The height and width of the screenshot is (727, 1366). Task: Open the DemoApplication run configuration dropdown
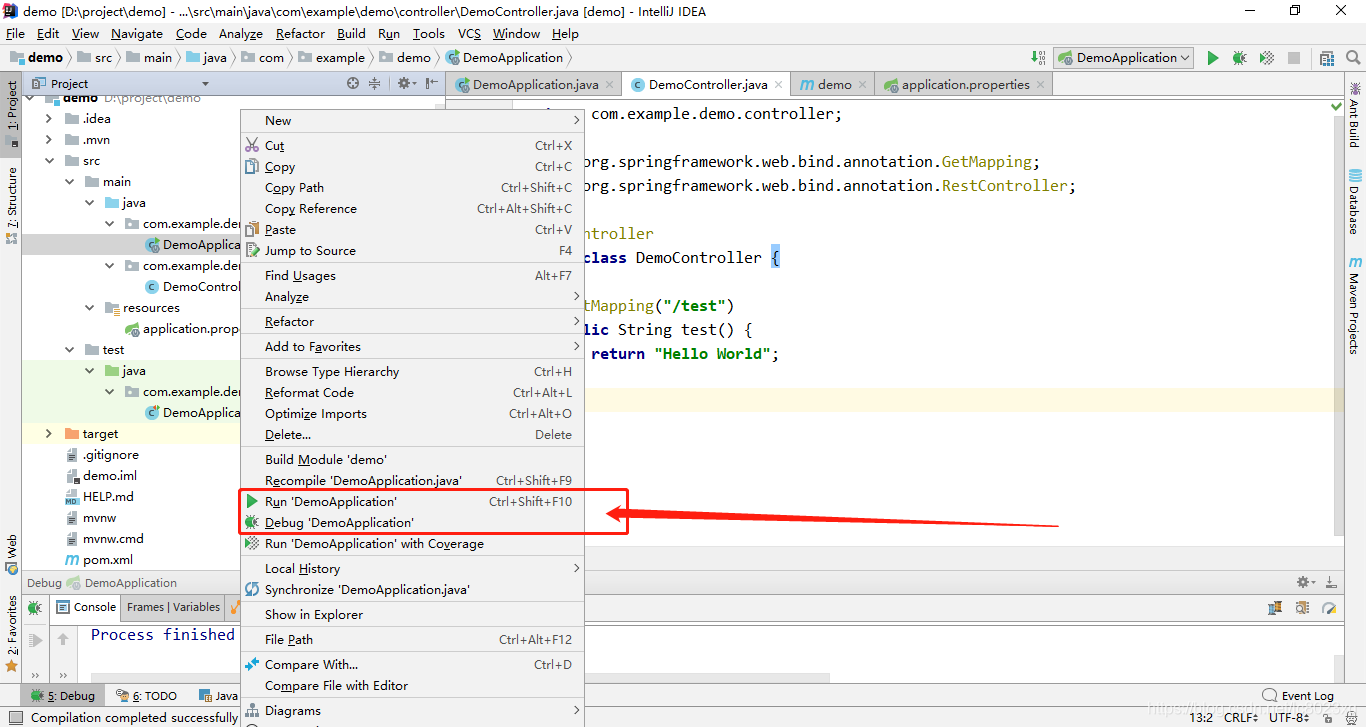(1124, 58)
